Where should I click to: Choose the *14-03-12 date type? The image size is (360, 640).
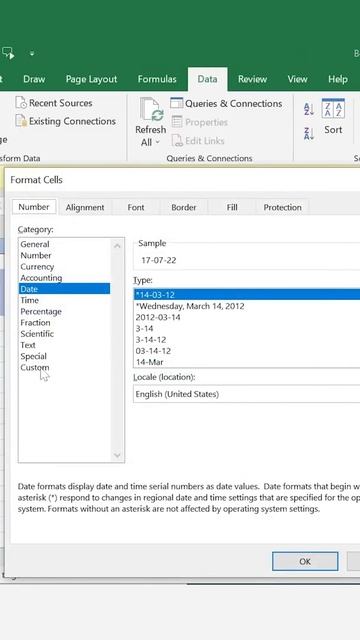(x=247, y=294)
